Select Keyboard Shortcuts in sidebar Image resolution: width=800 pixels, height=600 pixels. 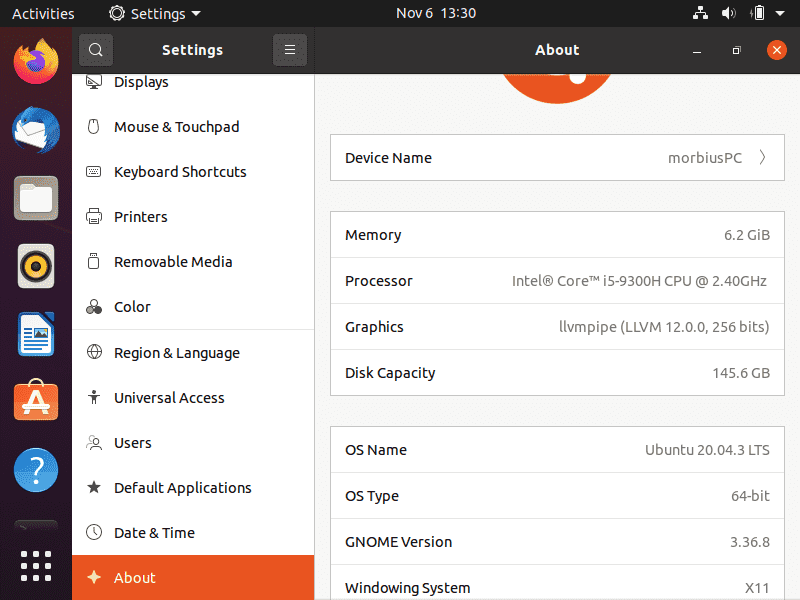(193, 171)
